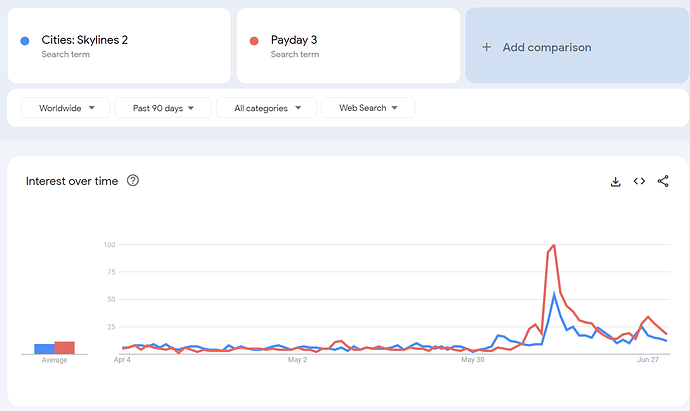Image resolution: width=690 pixels, height=411 pixels.
Task: Share the interest over time chart
Action: [x=663, y=181]
